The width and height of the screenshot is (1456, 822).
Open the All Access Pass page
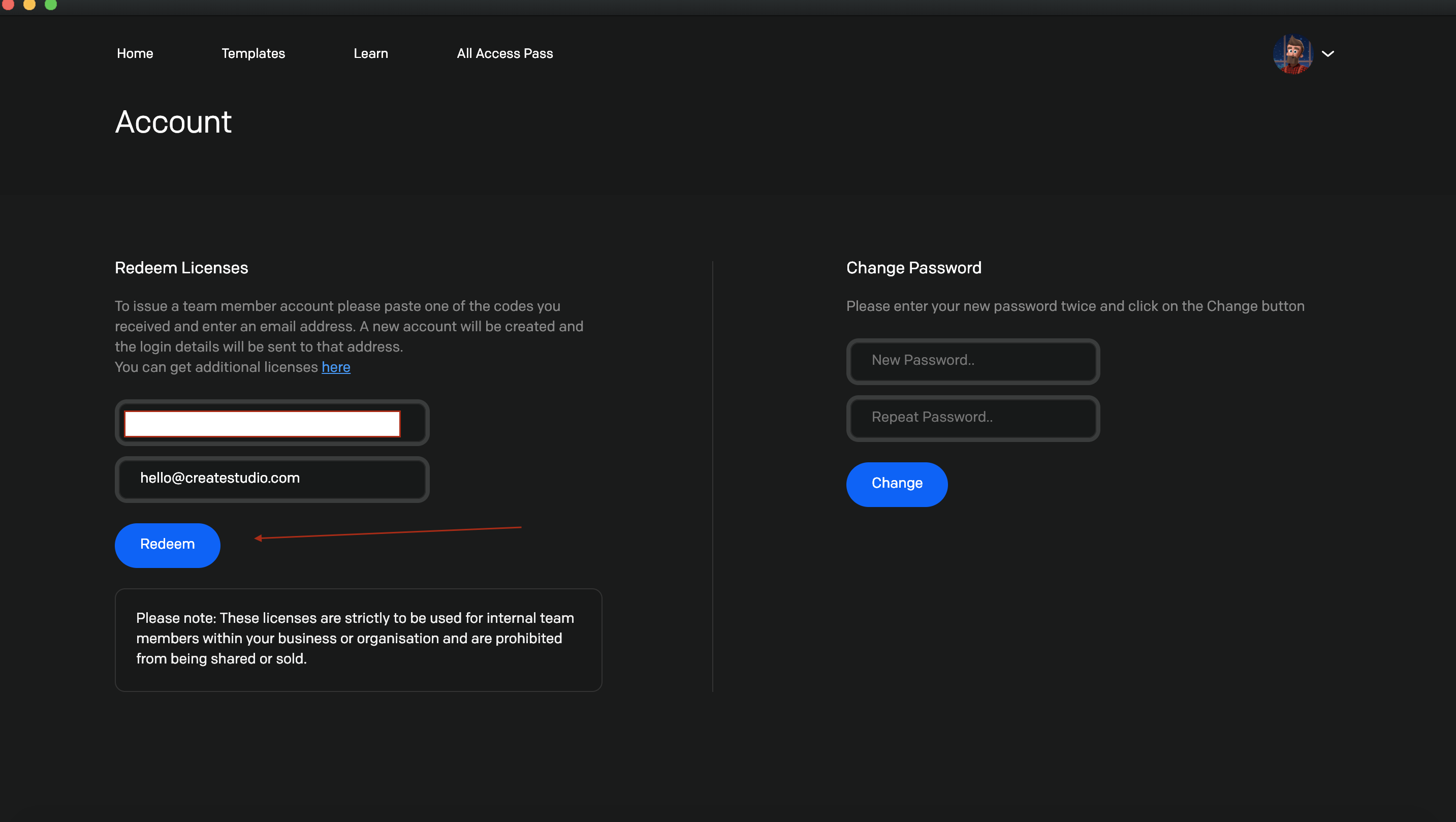[x=504, y=53]
